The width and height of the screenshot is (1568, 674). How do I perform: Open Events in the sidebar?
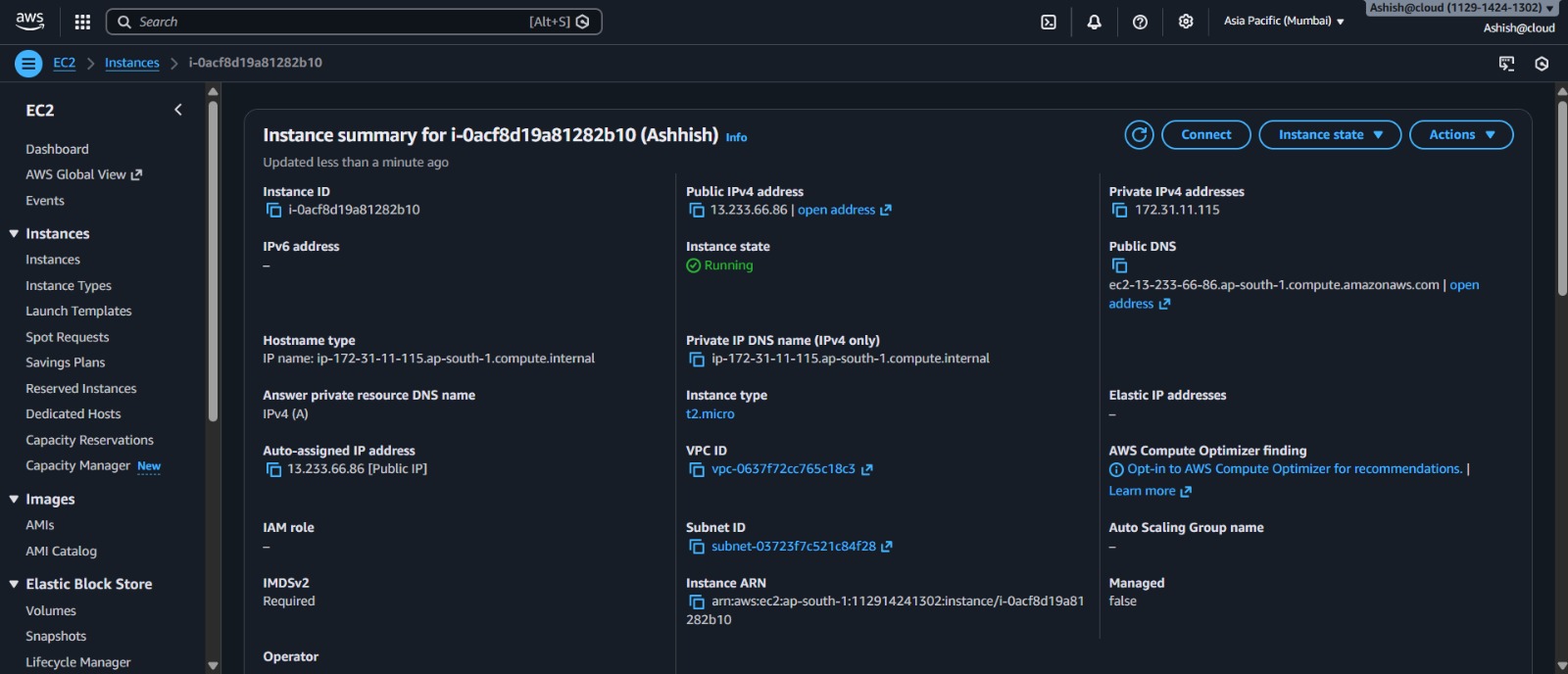pyautogui.click(x=45, y=201)
